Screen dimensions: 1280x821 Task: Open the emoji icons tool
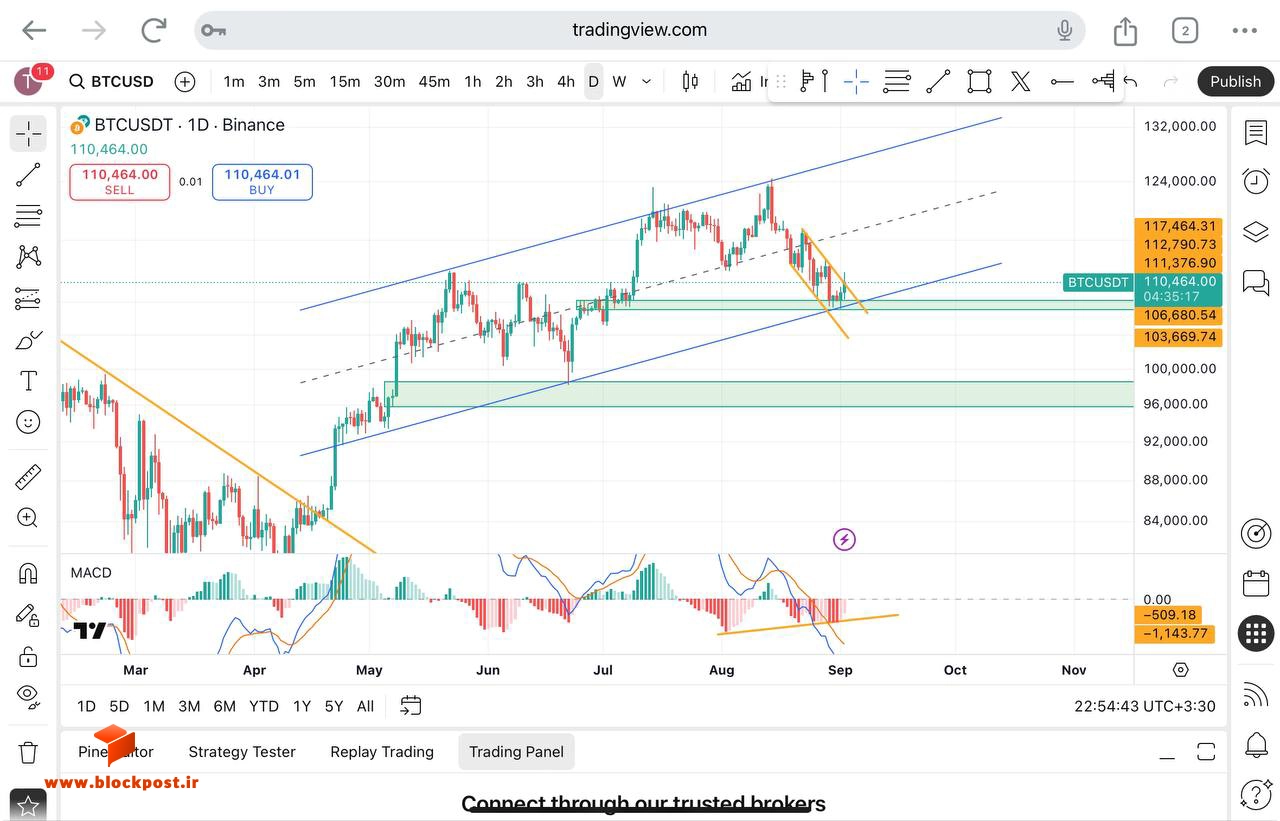[x=28, y=422]
